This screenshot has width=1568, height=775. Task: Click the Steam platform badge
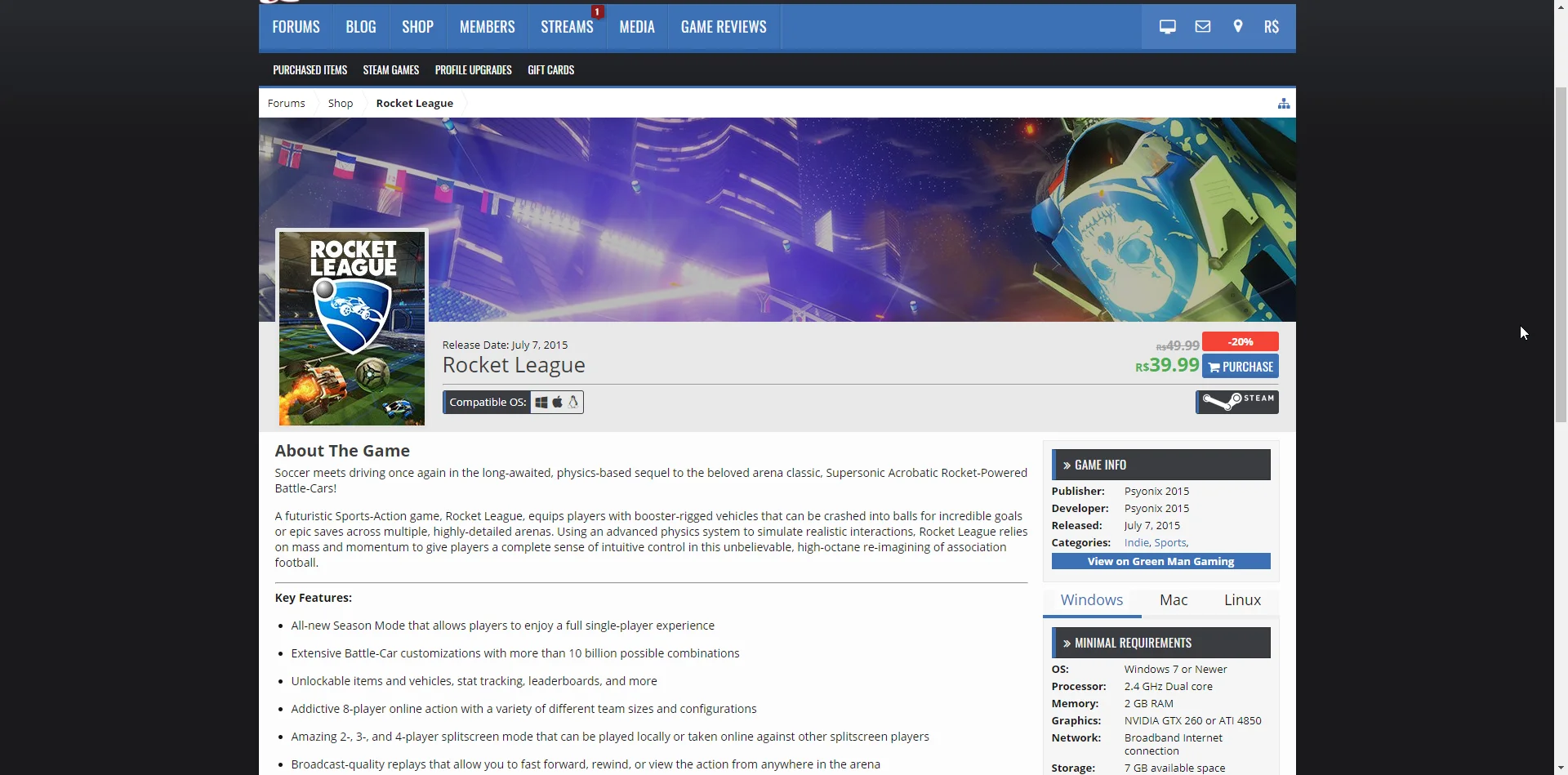pyautogui.click(x=1237, y=402)
